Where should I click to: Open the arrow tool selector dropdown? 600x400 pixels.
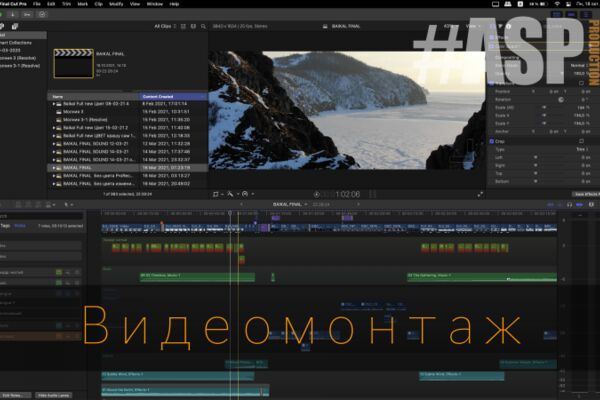tap(68, 205)
